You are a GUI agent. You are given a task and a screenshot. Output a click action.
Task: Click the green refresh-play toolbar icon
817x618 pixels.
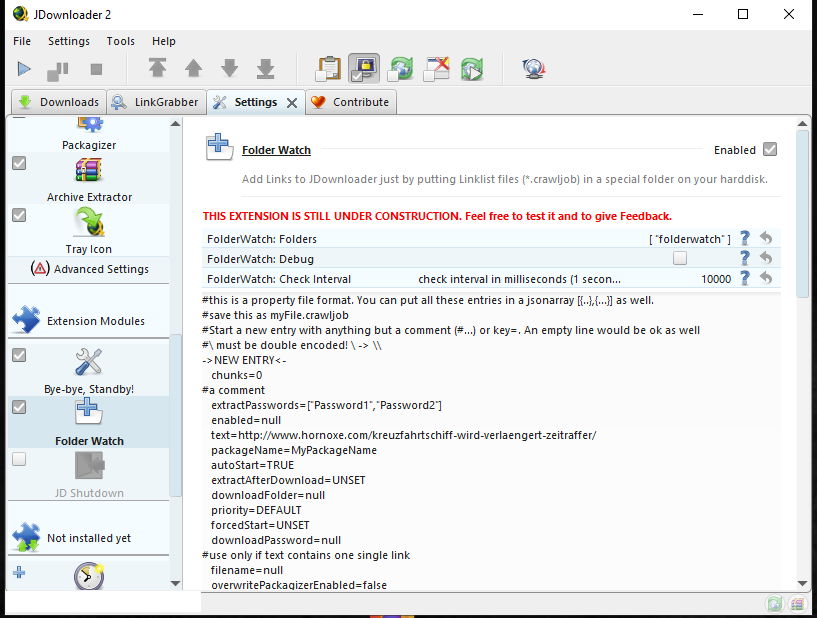tap(472, 69)
